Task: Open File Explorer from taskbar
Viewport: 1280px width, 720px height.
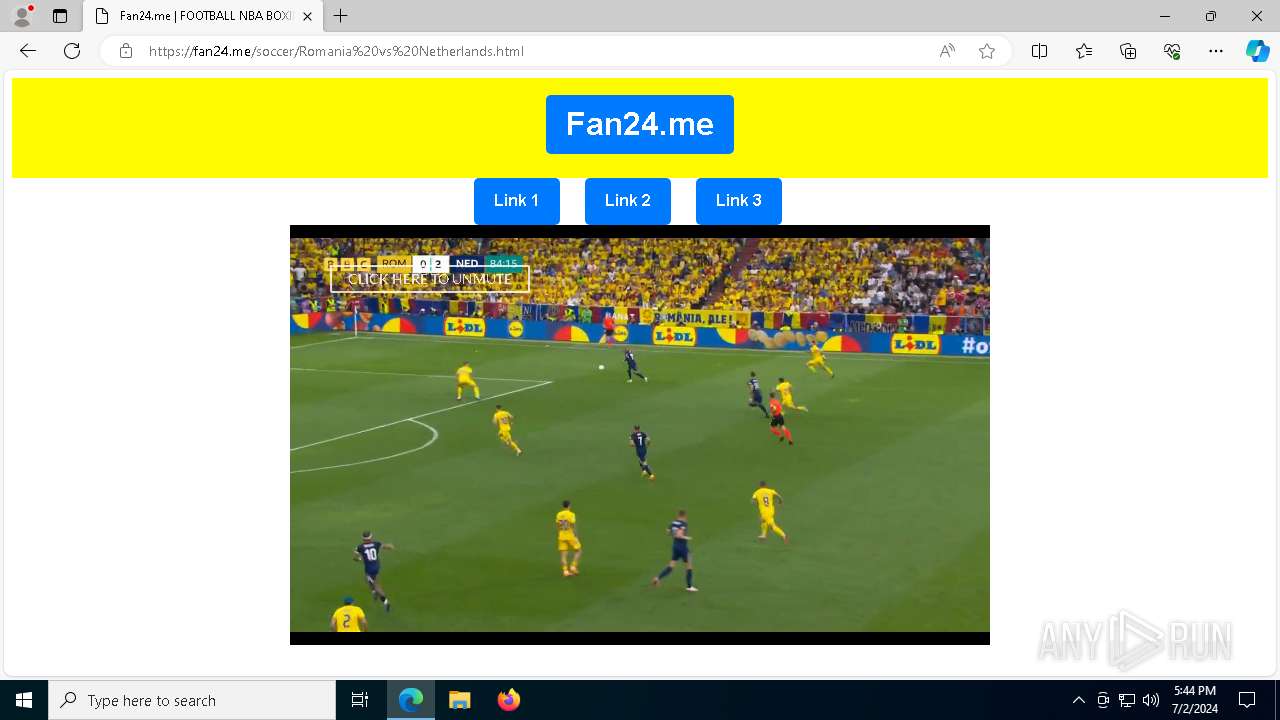Action: pyautogui.click(x=460, y=700)
